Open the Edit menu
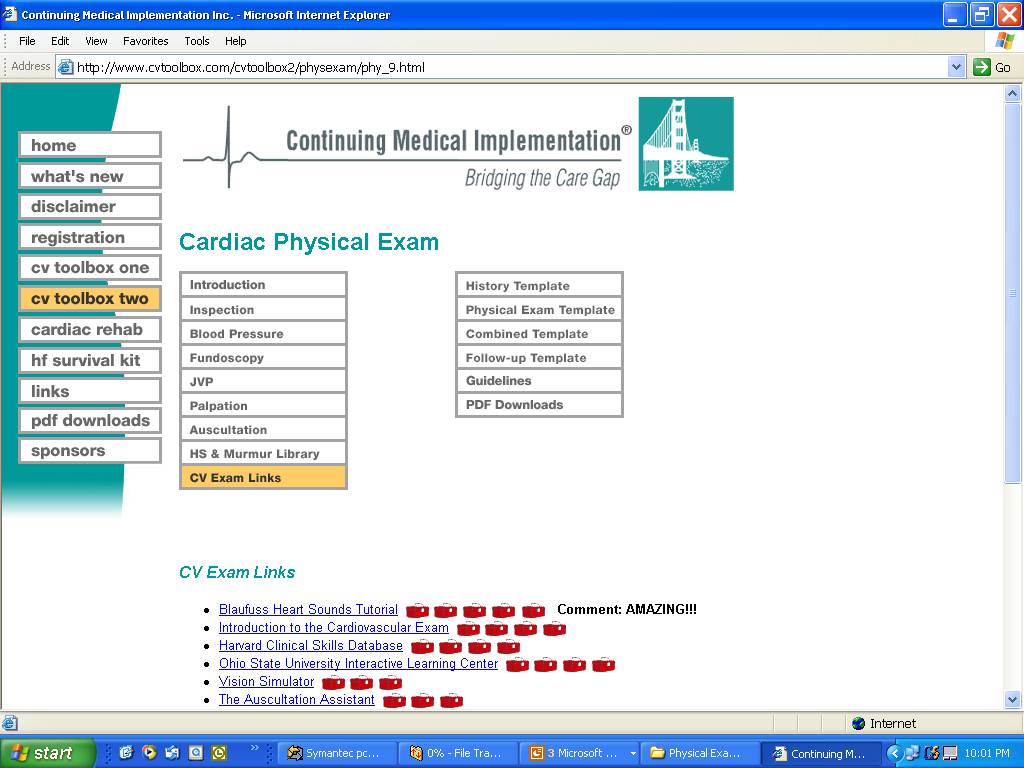The height and width of the screenshot is (768, 1024). coord(60,41)
